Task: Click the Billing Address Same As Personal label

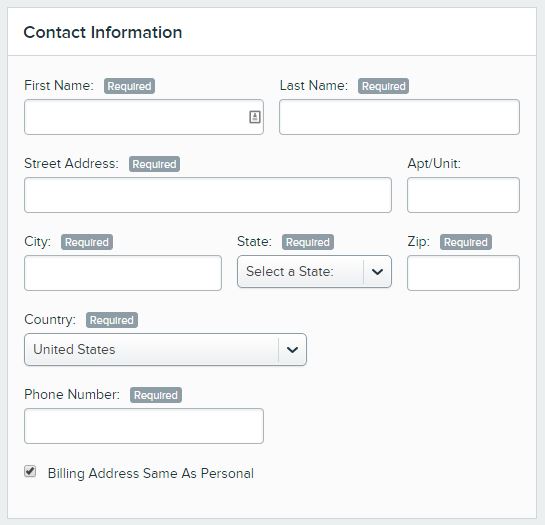Action: (151, 474)
